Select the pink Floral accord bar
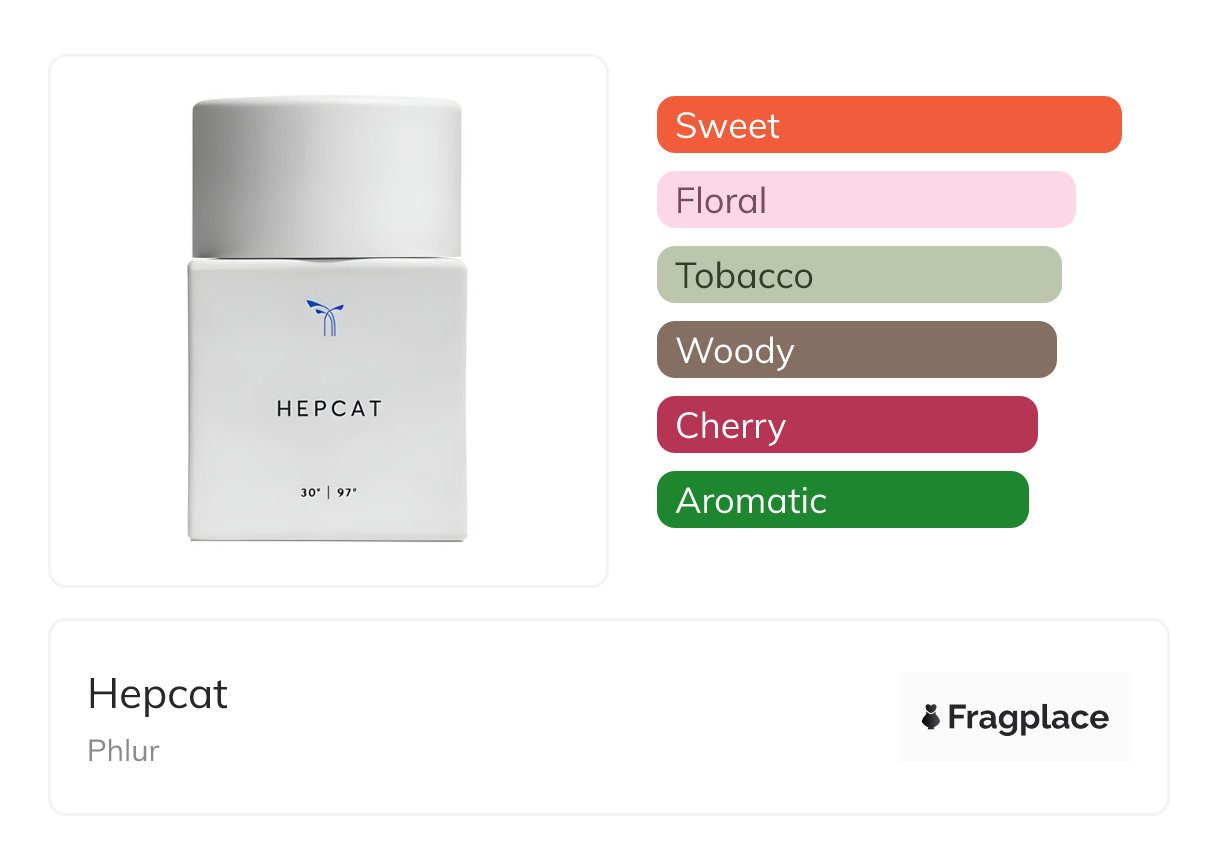1218x864 pixels. 865,200
